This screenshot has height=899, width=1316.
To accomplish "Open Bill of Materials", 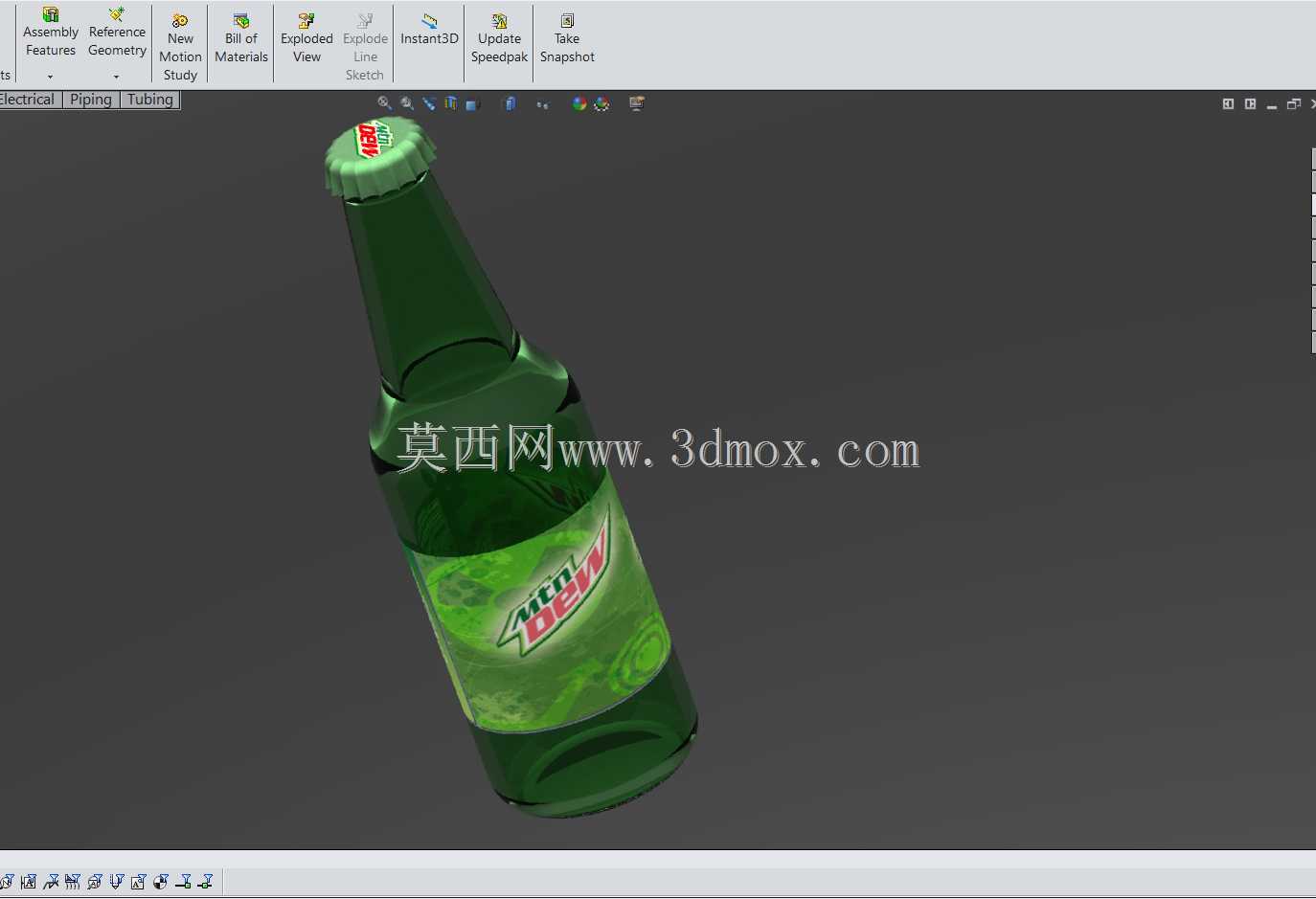I will coord(241,38).
